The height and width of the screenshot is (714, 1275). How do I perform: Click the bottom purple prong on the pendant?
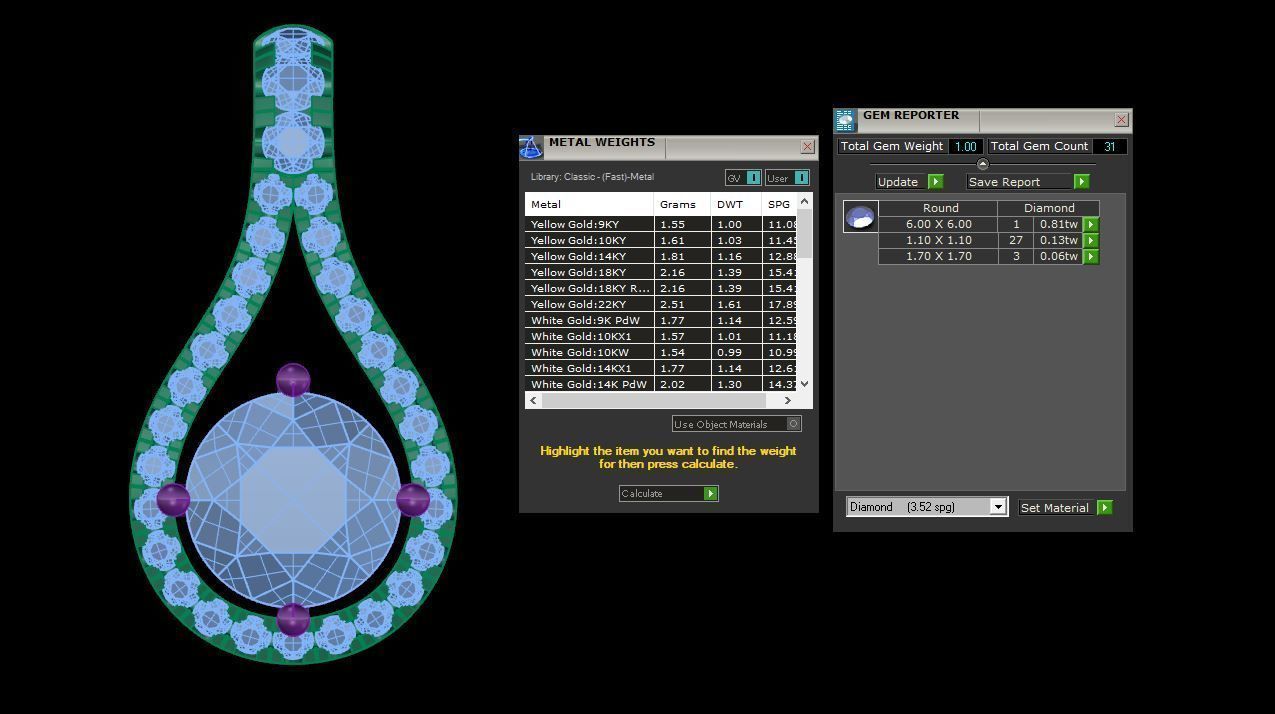293,619
